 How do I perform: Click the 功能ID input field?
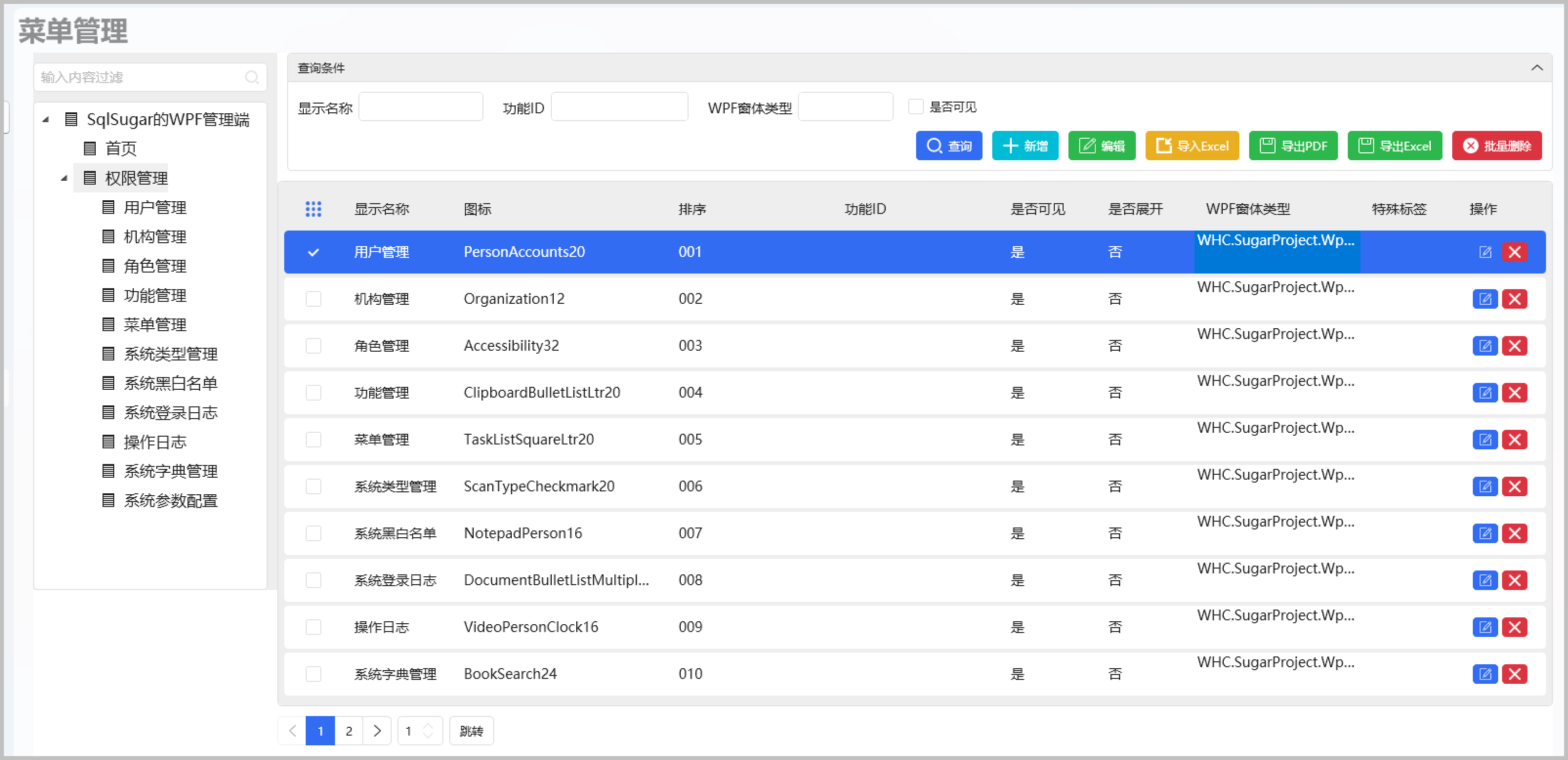click(619, 107)
